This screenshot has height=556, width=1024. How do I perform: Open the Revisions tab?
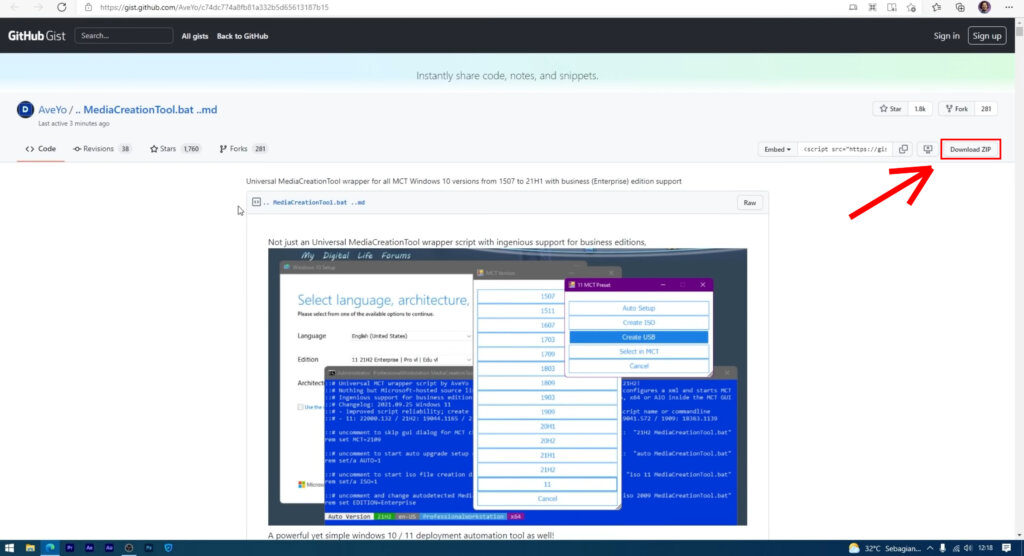[x=101, y=149]
